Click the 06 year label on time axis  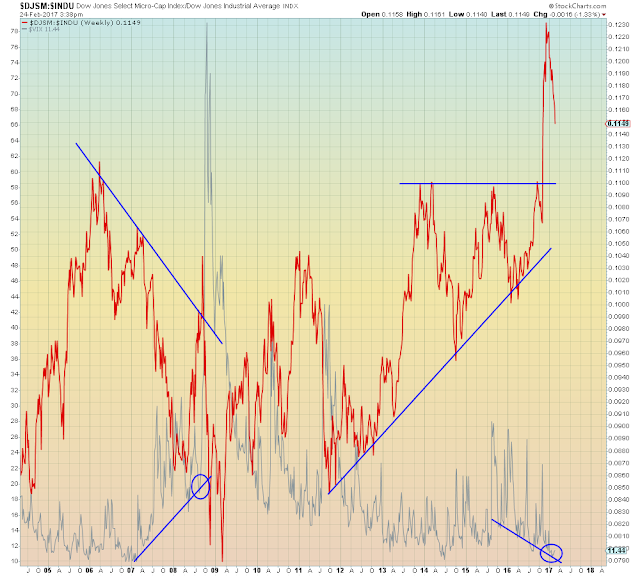click(x=89, y=571)
